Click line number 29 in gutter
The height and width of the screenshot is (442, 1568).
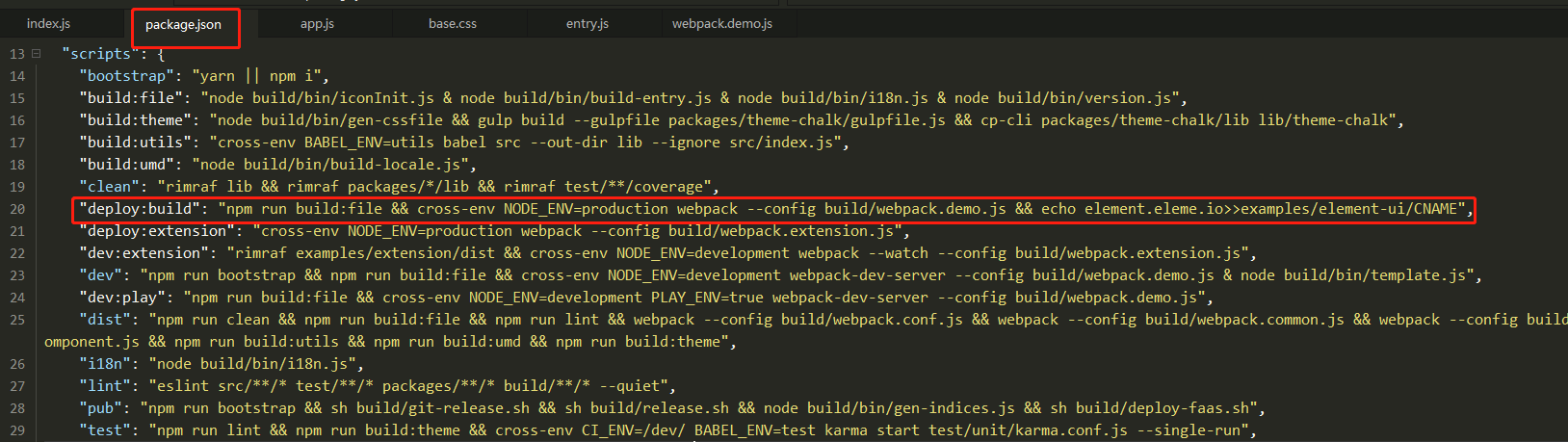(x=17, y=430)
